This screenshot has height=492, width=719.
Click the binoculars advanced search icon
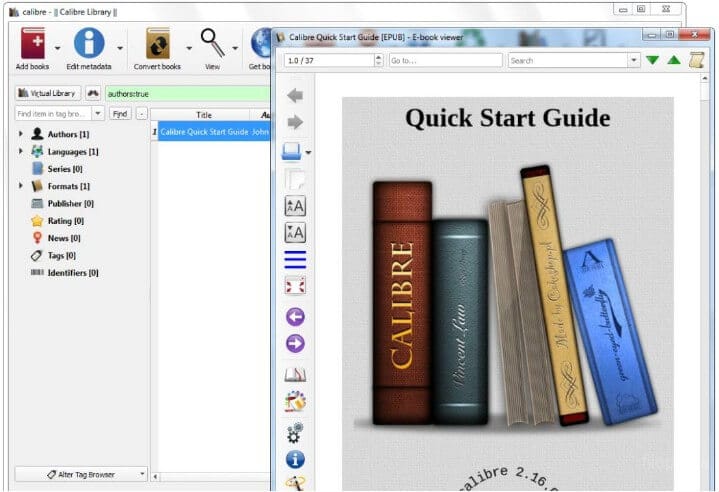click(x=93, y=93)
